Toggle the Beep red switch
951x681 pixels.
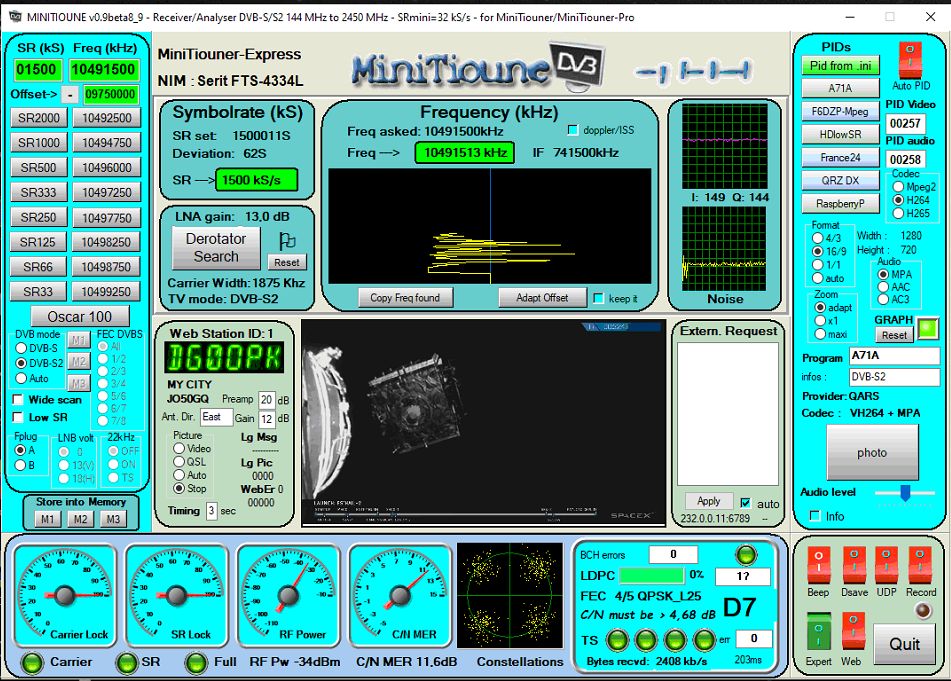[x=818, y=566]
